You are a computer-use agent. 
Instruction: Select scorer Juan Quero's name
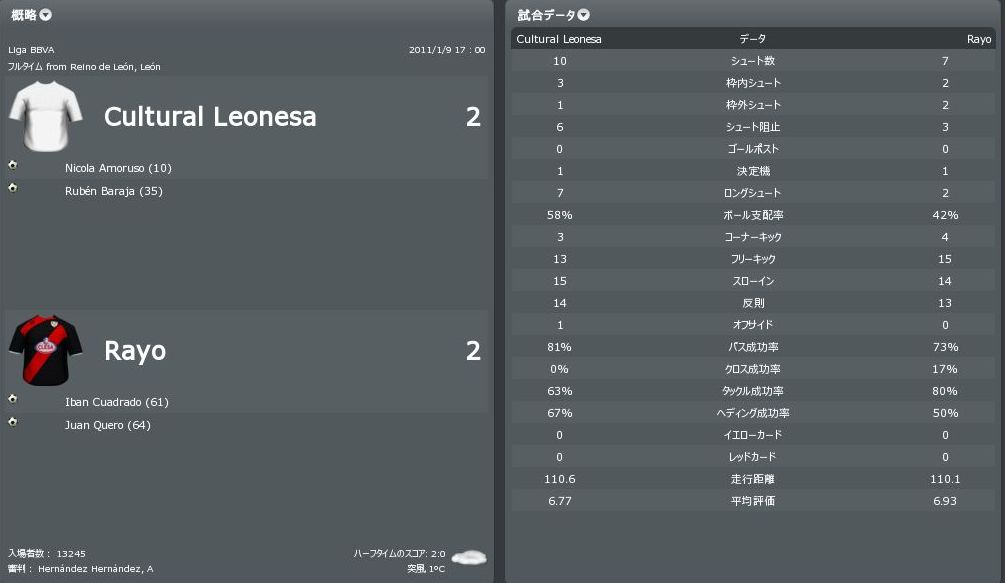pyautogui.click(x=107, y=425)
